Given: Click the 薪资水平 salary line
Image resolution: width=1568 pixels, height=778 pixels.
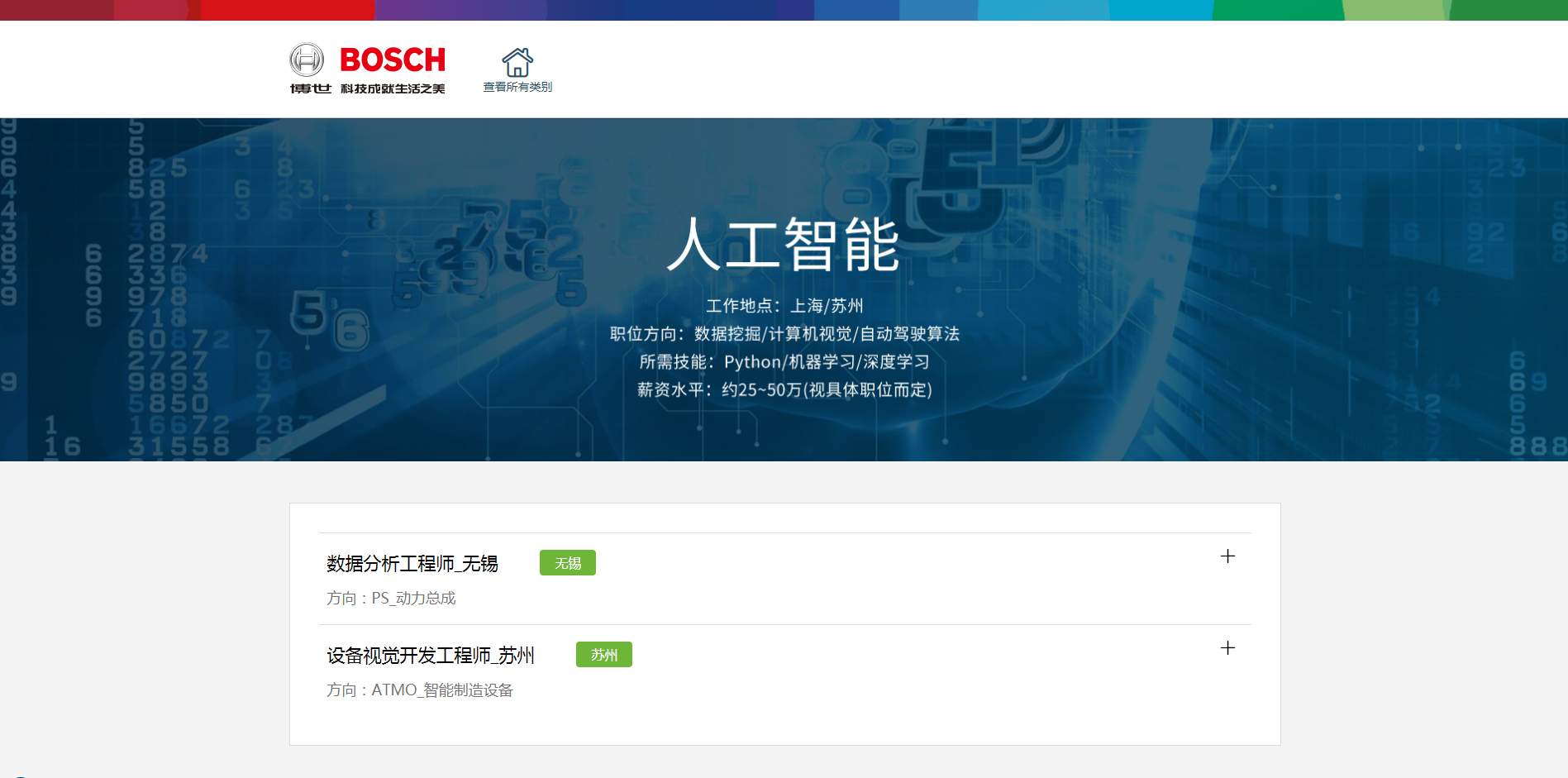Looking at the screenshot, I should tap(784, 390).
